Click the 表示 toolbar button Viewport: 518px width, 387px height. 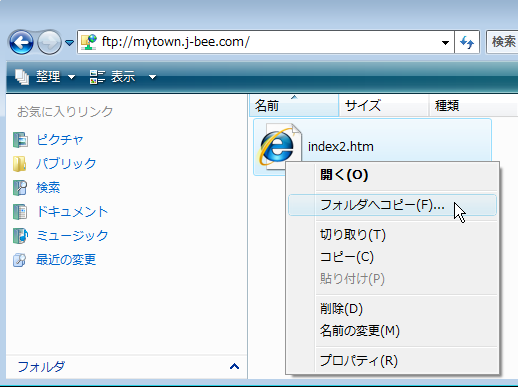coord(123,77)
